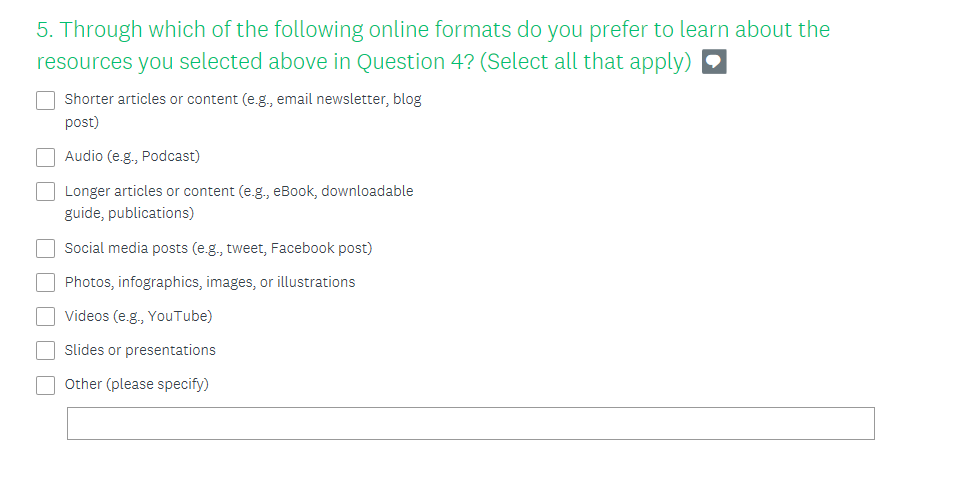Open the comment icon beside question 5
The width and height of the screenshot is (959, 480).
tap(714, 62)
